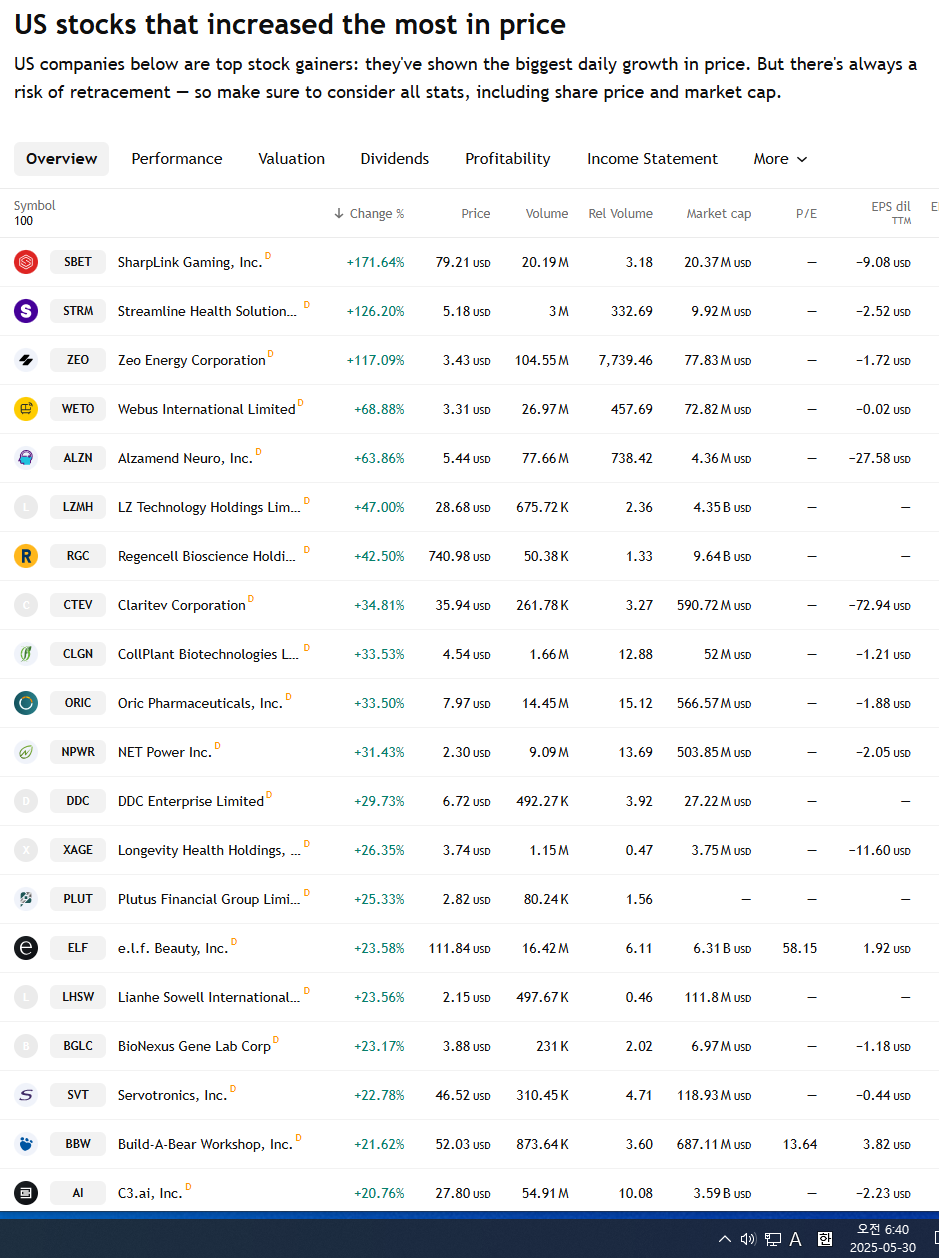Show hidden system tray icons
This screenshot has height=1258, width=939.
point(724,1239)
